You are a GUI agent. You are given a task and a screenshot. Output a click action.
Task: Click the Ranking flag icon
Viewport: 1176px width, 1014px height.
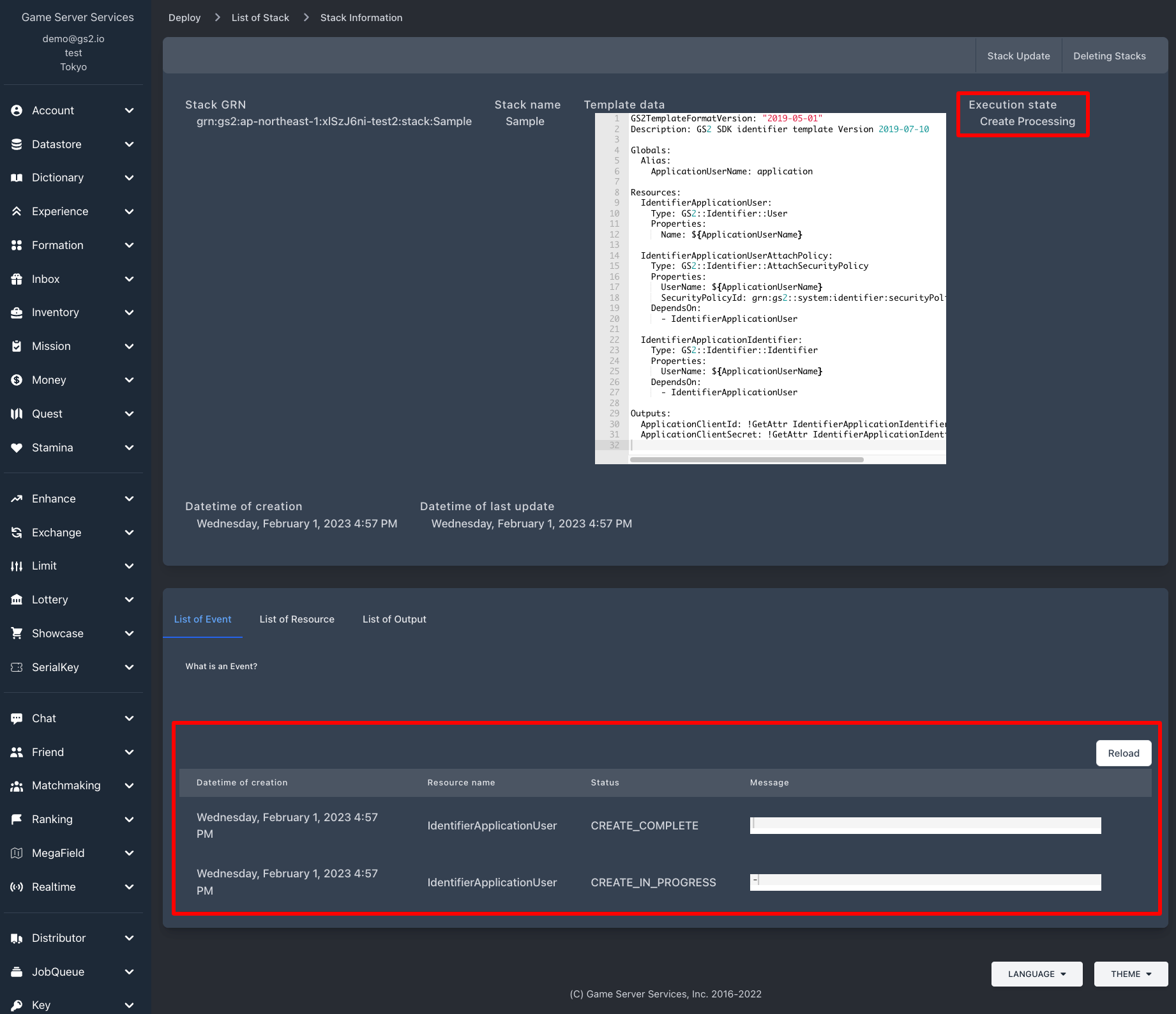17,819
